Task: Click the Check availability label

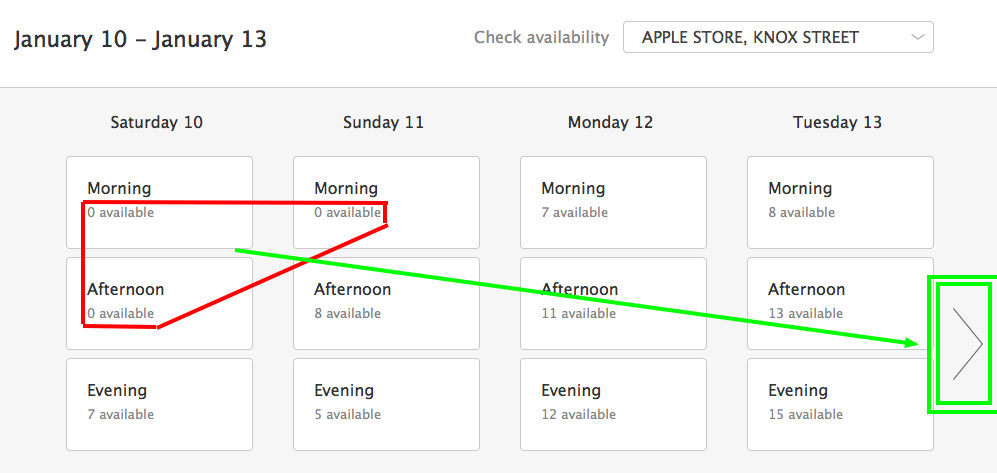Action: [x=541, y=37]
